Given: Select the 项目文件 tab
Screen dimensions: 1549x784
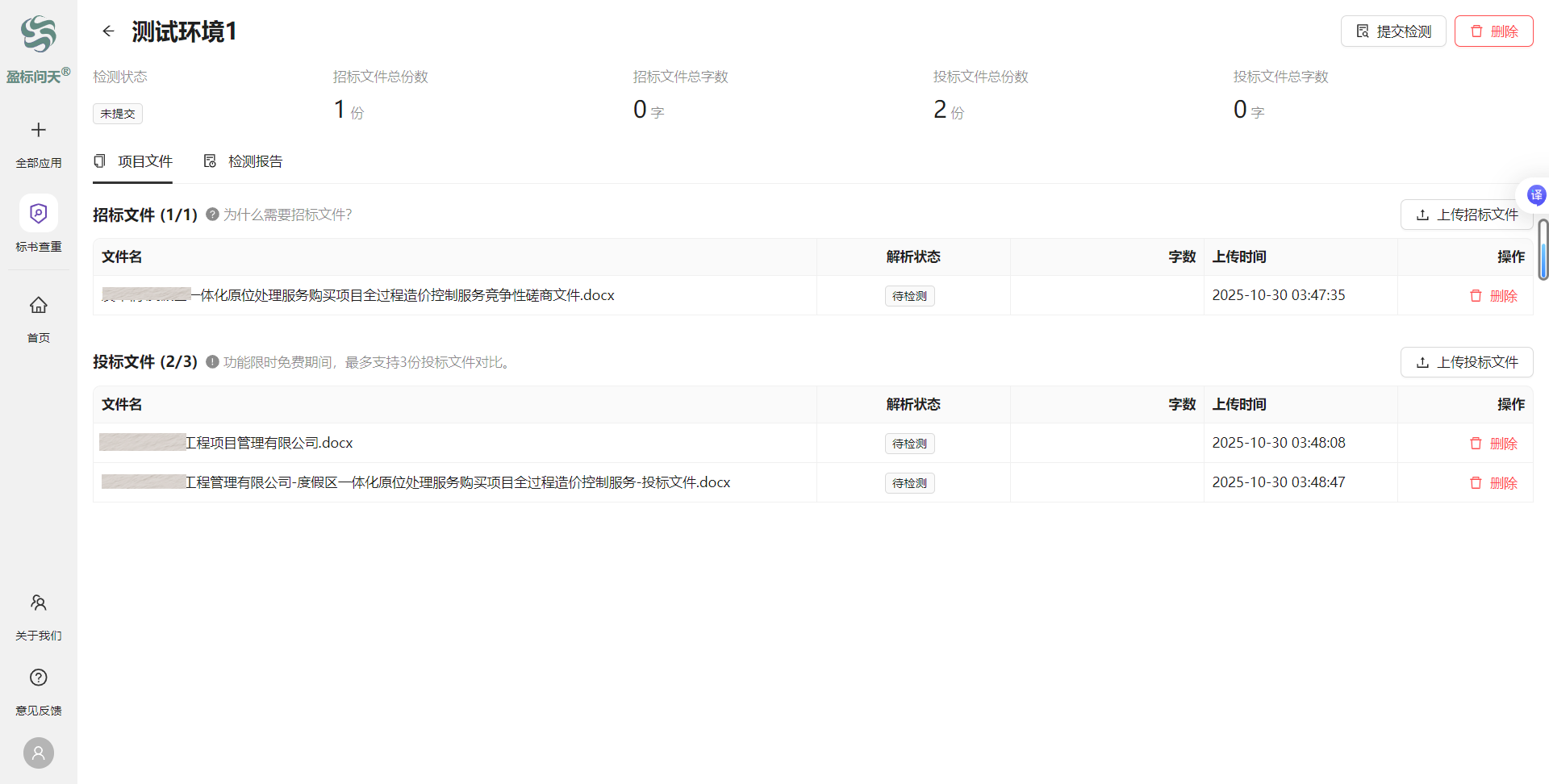Looking at the screenshot, I should click(133, 161).
